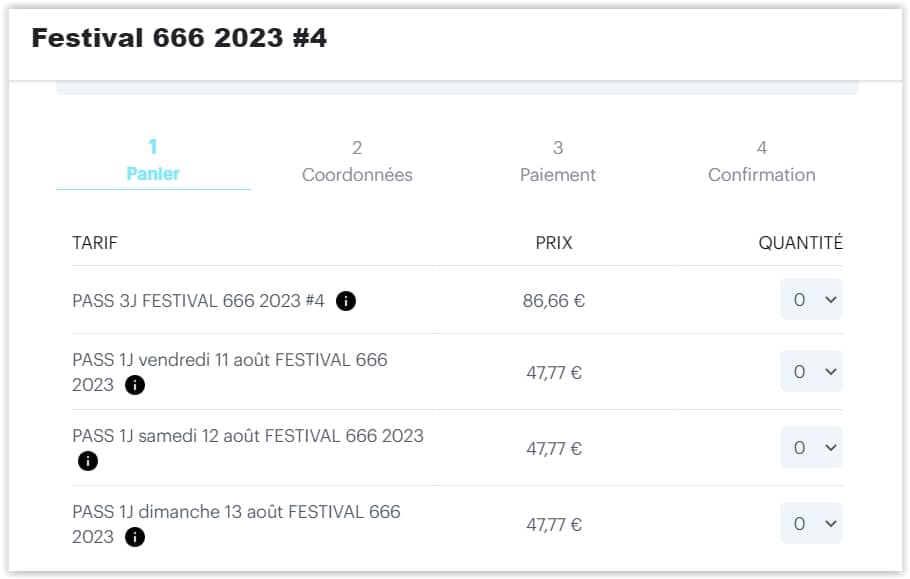Image resolution: width=910 pixels, height=579 pixels.
Task: Click the 86,66 € price
Action: point(554,301)
